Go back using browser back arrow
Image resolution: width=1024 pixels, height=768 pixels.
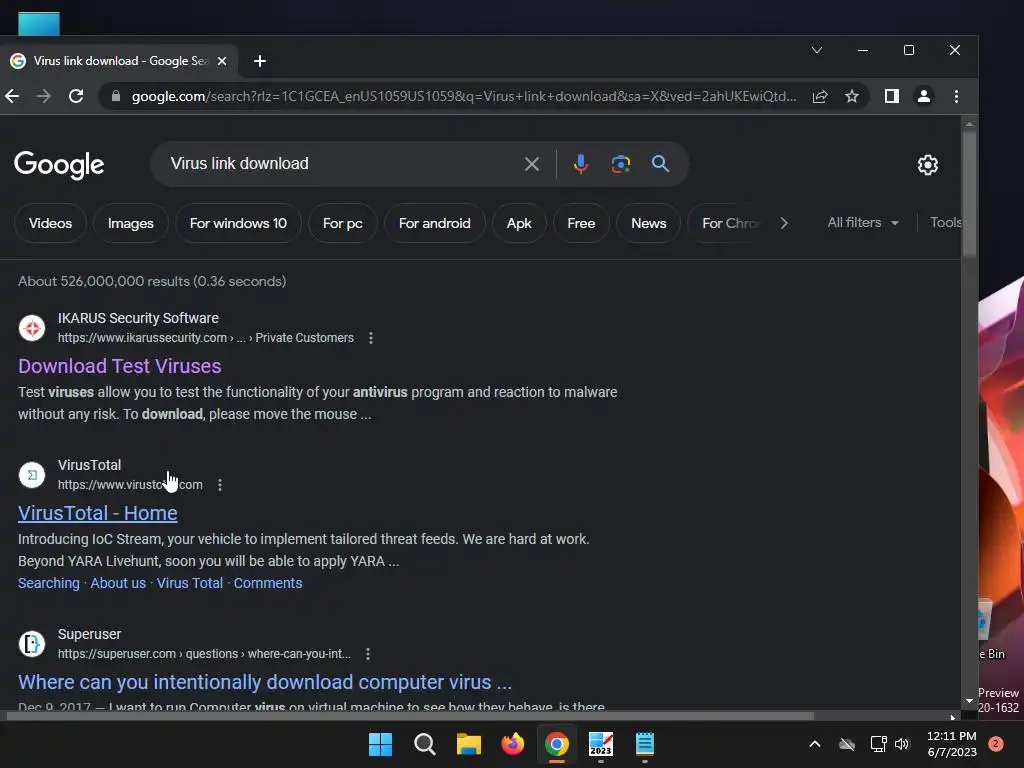[x=12, y=97]
